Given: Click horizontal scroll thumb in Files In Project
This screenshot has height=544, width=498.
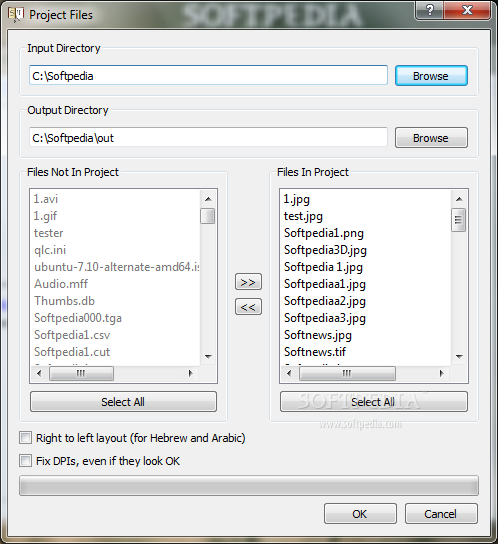Looking at the screenshot, I should click(347, 374).
